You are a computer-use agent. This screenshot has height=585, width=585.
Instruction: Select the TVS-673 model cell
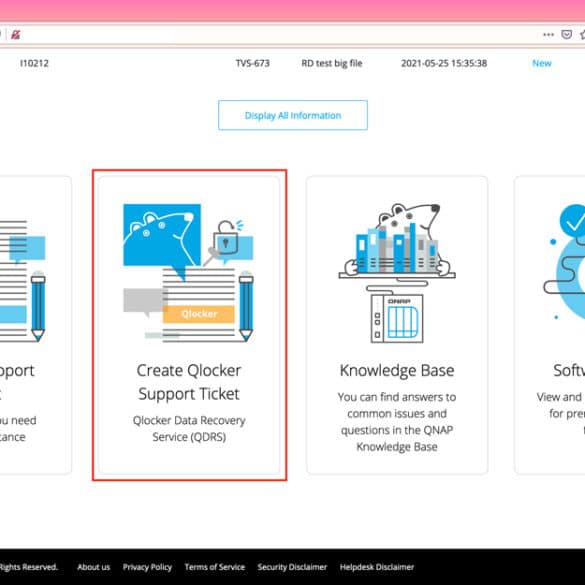point(253,63)
